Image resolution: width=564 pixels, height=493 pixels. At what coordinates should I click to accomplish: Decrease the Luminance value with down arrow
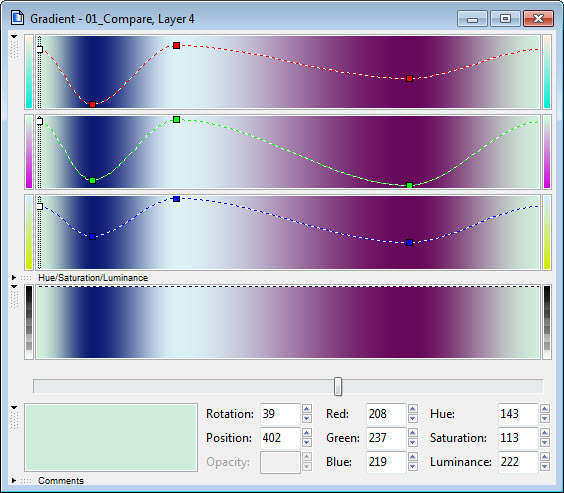(x=545, y=467)
